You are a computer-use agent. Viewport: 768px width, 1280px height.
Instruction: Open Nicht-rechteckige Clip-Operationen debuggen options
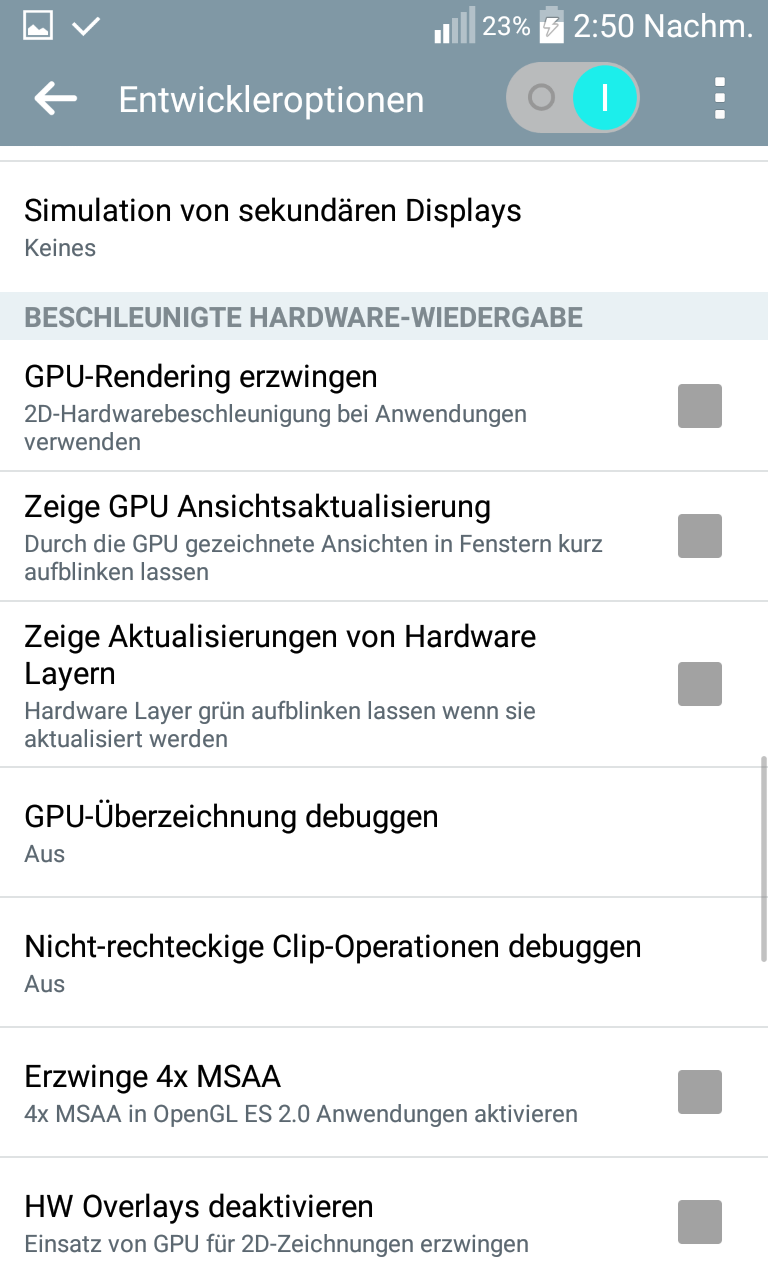(x=333, y=962)
